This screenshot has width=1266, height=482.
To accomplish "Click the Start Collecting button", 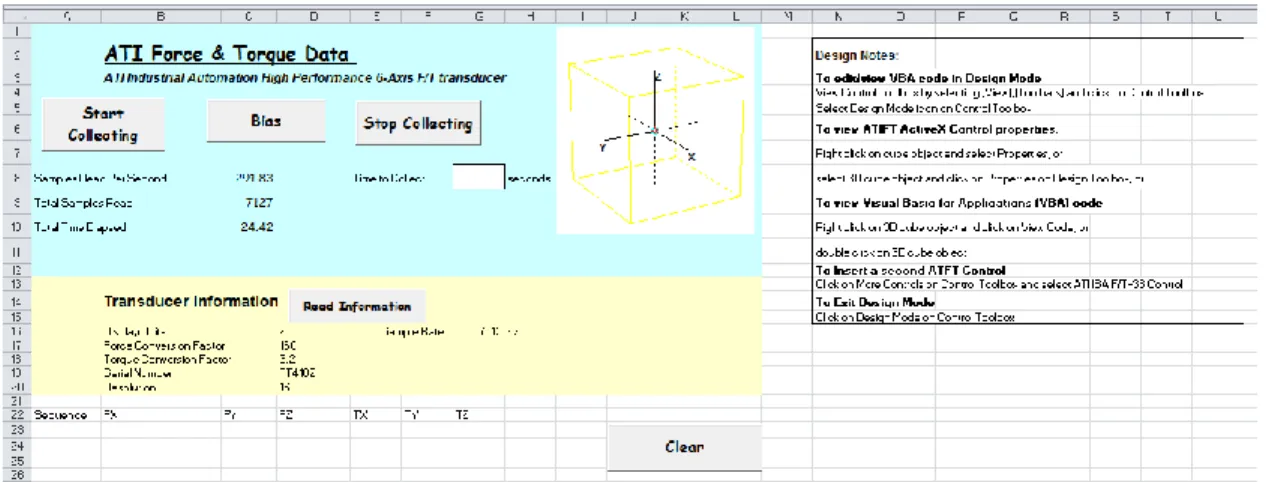I will point(103,124).
